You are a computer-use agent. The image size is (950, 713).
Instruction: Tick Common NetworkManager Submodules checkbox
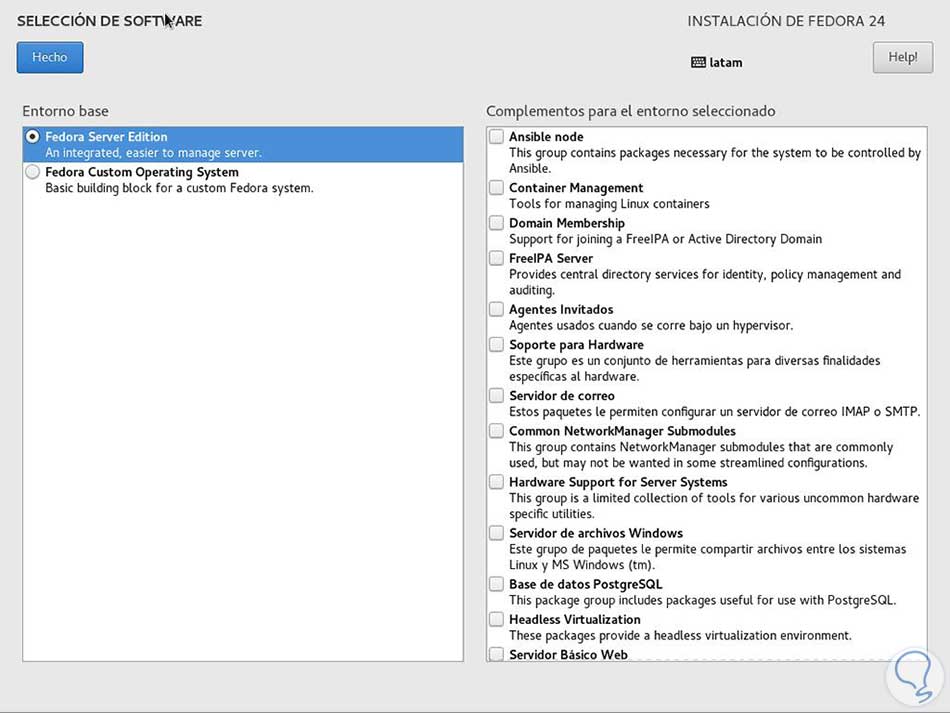coord(496,431)
